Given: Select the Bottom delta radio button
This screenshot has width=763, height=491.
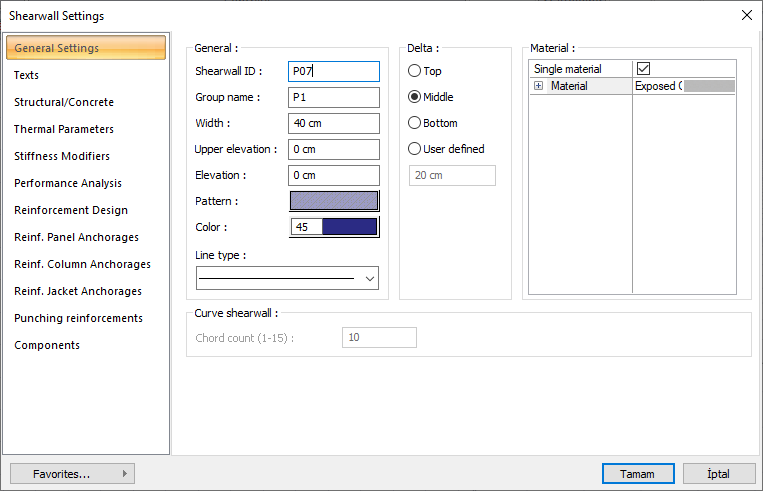Looking at the screenshot, I should pos(415,123).
